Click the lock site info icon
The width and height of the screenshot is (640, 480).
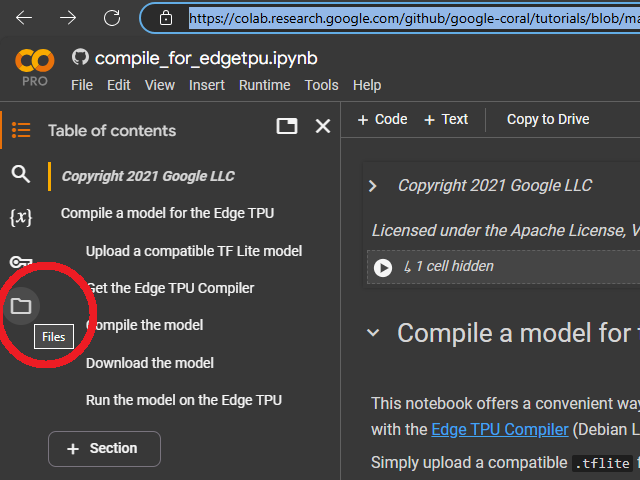coord(166,18)
